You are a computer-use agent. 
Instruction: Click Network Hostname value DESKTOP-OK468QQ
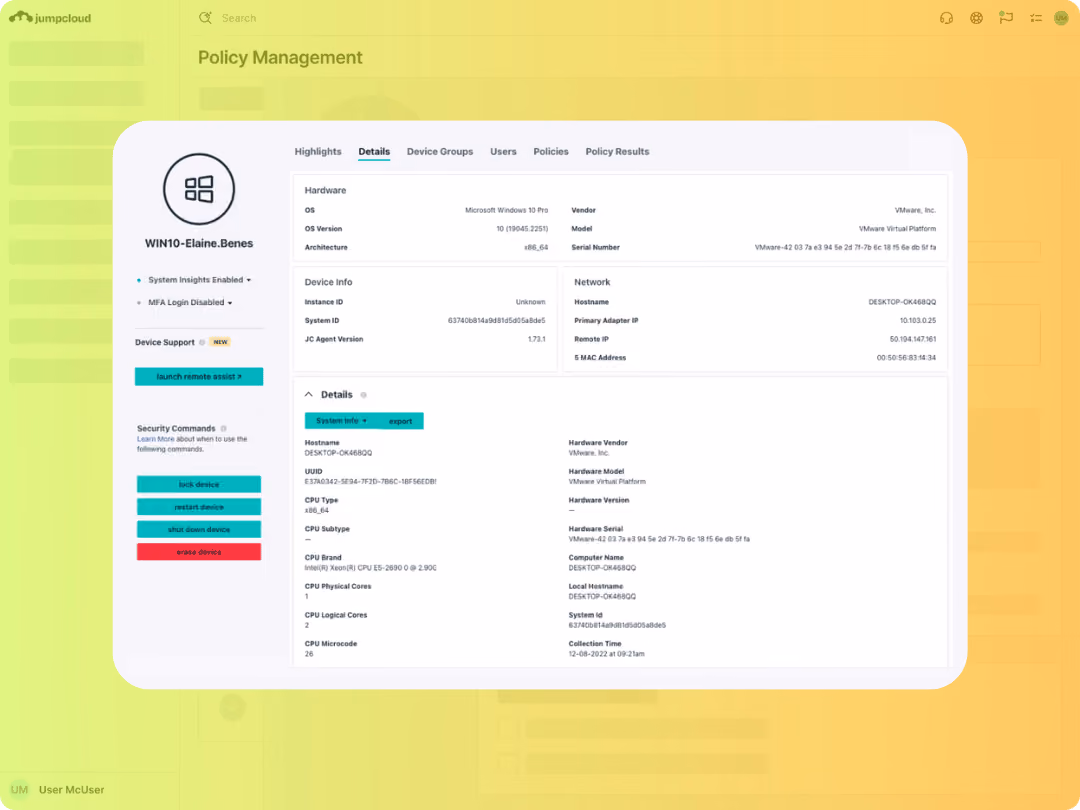(902, 302)
